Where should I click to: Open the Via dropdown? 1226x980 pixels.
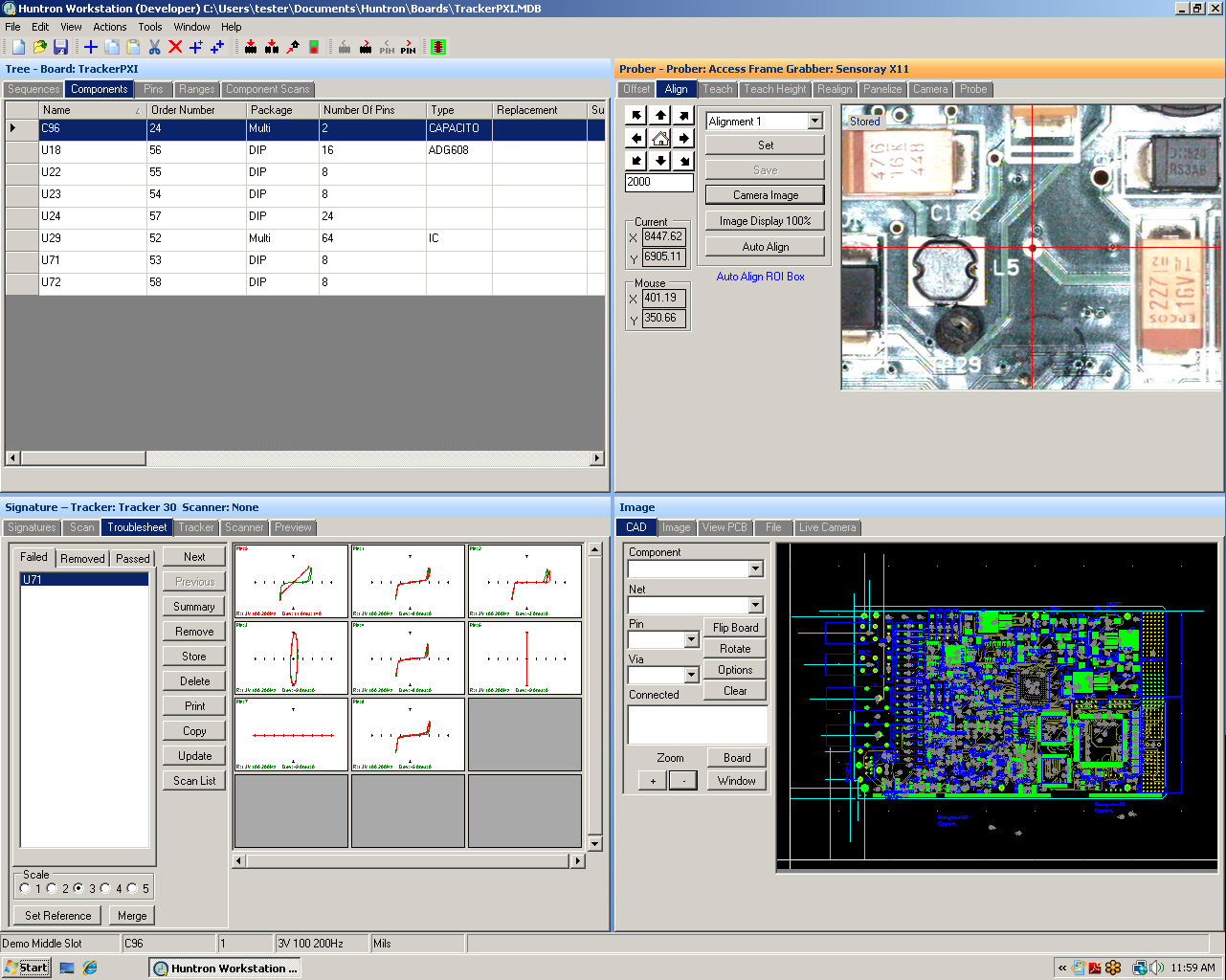coord(691,675)
